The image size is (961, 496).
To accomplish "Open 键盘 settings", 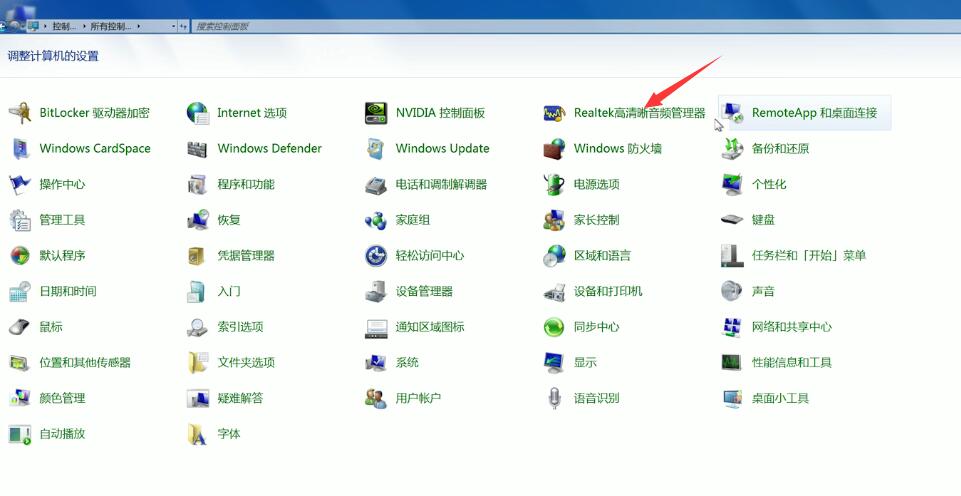I will pos(748,219).
